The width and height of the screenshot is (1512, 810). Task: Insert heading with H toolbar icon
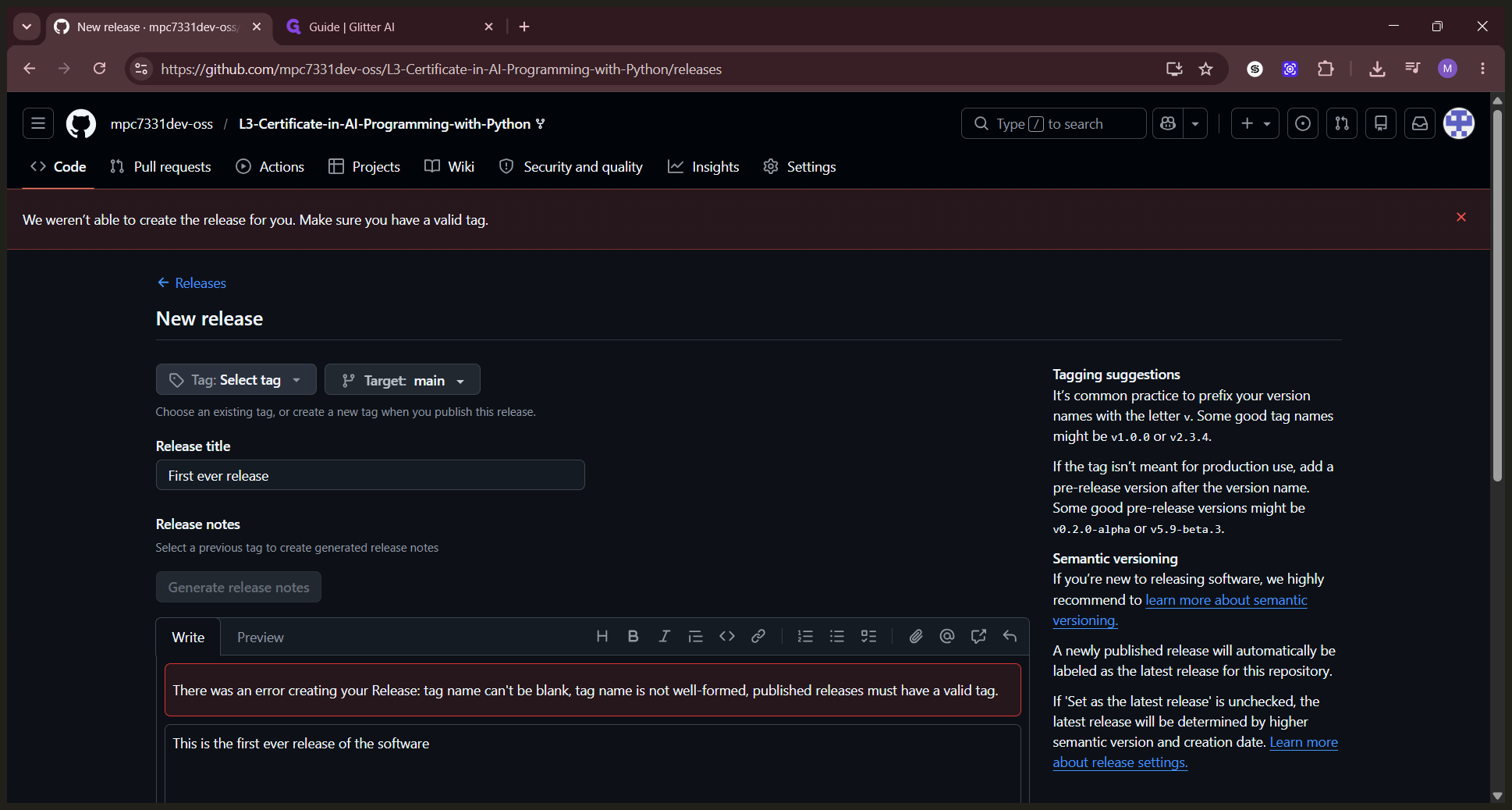coord(602,636)
